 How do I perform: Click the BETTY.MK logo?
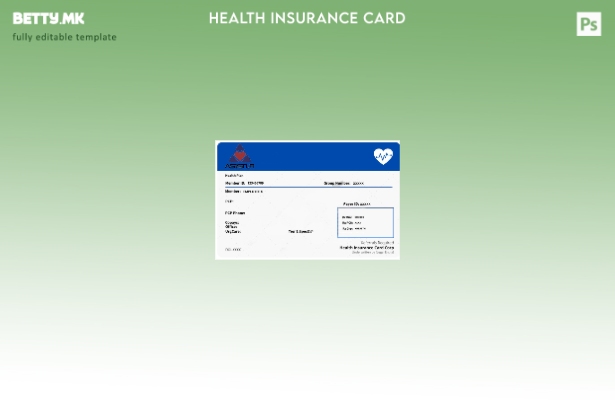click(48, 18)
